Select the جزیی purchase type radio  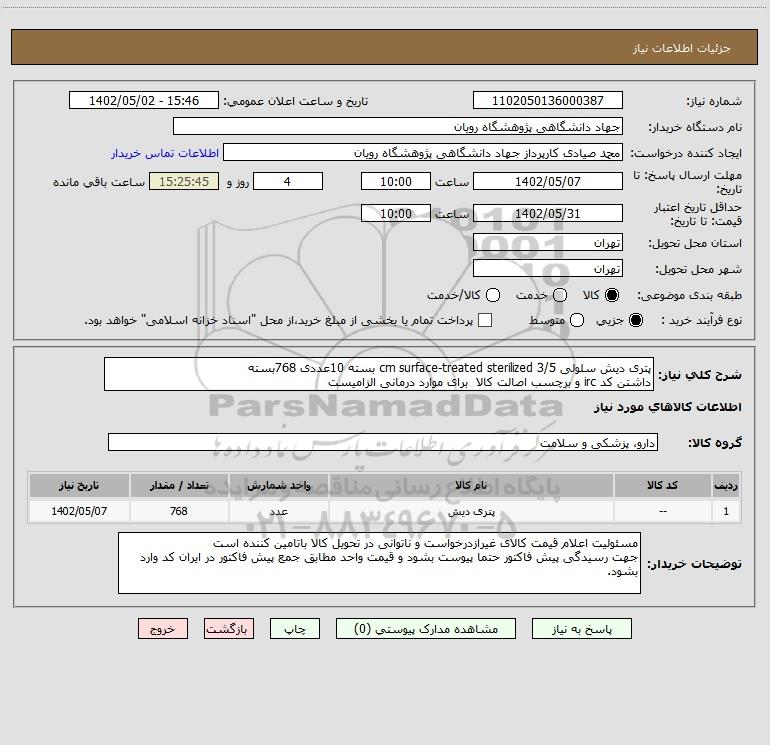(635, 320)
